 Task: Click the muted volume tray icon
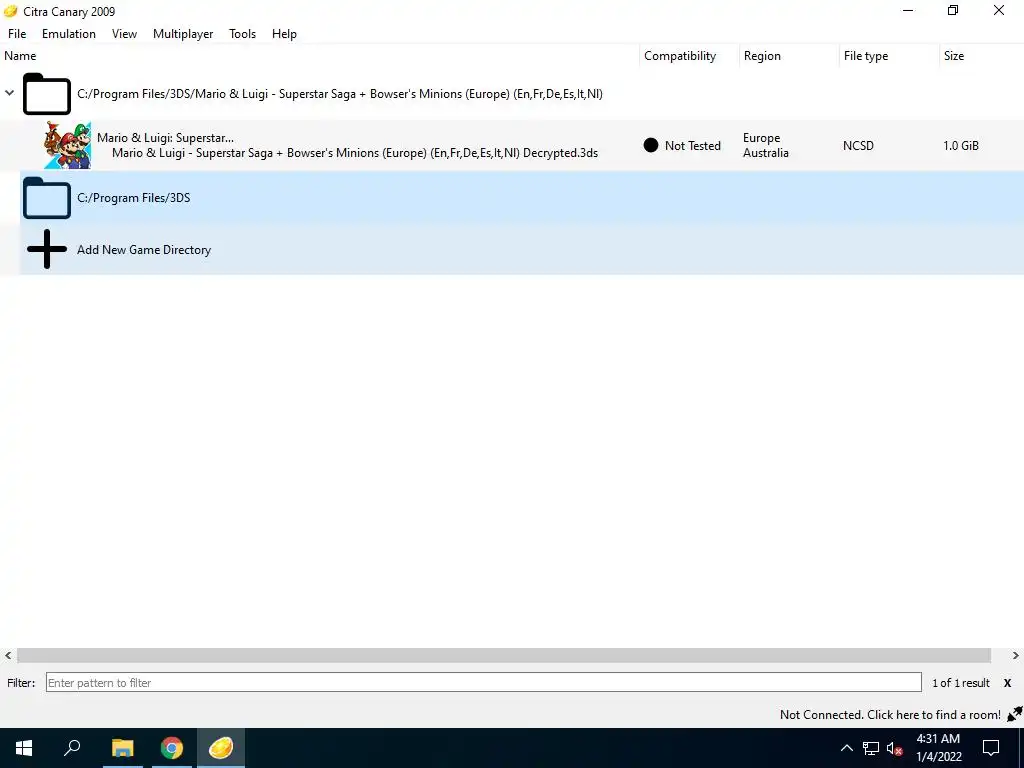894,748
